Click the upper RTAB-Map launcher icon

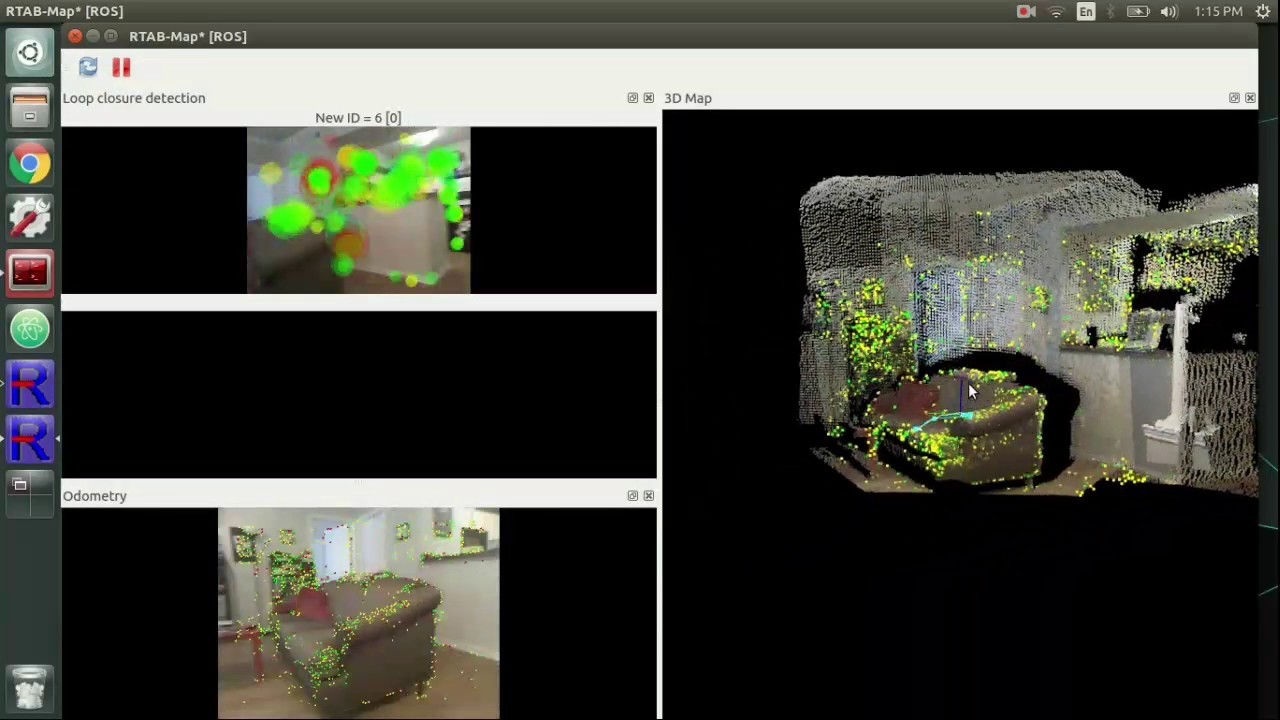coord(30,383)
